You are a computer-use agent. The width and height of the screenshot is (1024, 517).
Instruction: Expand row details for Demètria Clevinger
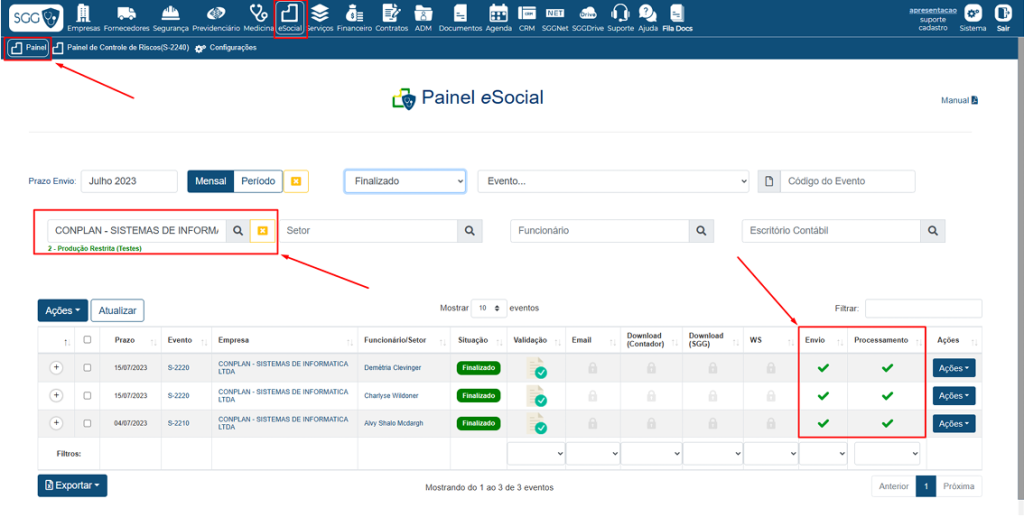click(x=56, y=368)
